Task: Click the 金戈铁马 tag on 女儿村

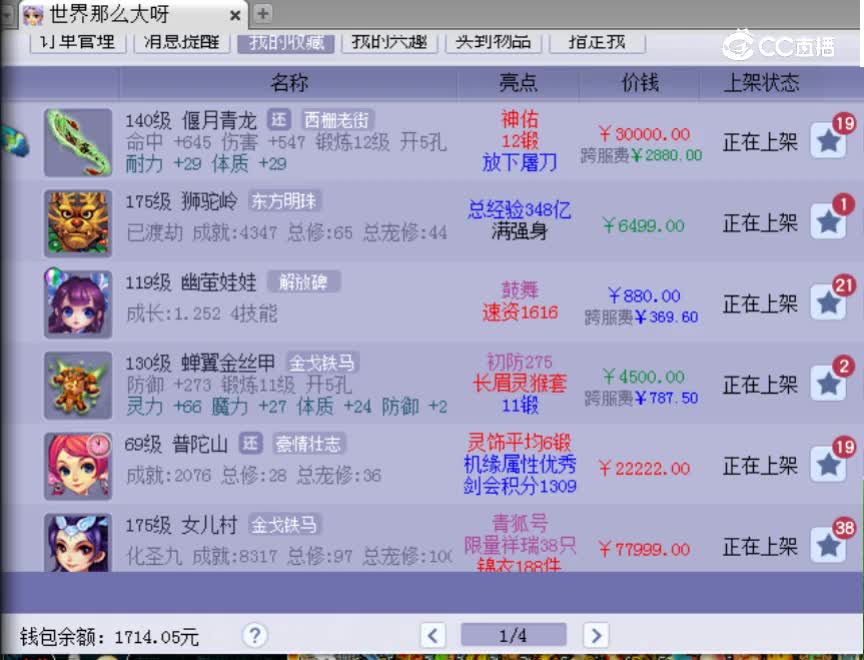Action: [284, 524]
